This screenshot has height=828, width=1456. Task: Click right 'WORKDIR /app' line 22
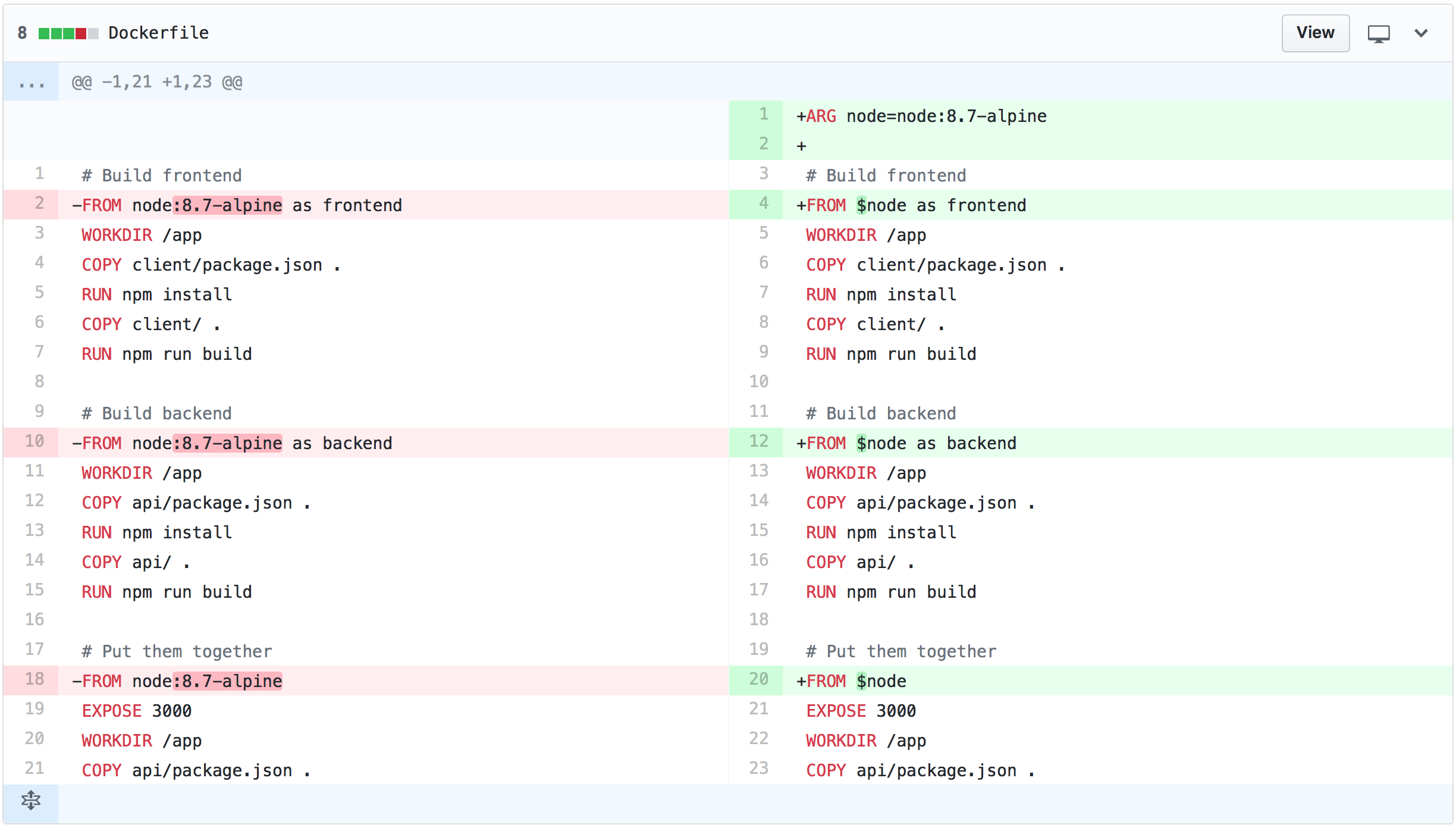coord(866,741)
